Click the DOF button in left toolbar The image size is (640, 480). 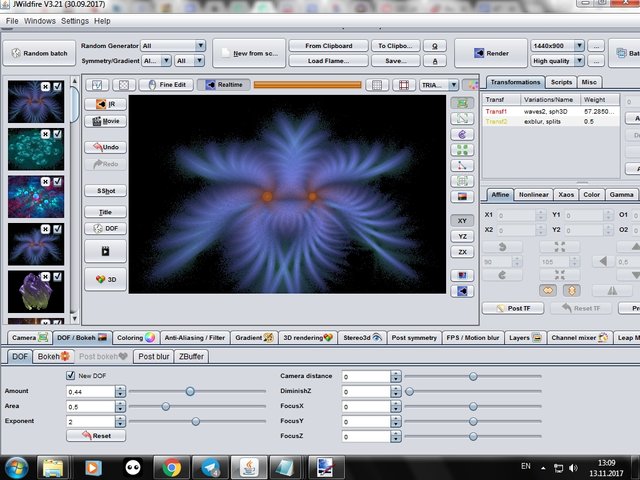click(x=105, y=228)
